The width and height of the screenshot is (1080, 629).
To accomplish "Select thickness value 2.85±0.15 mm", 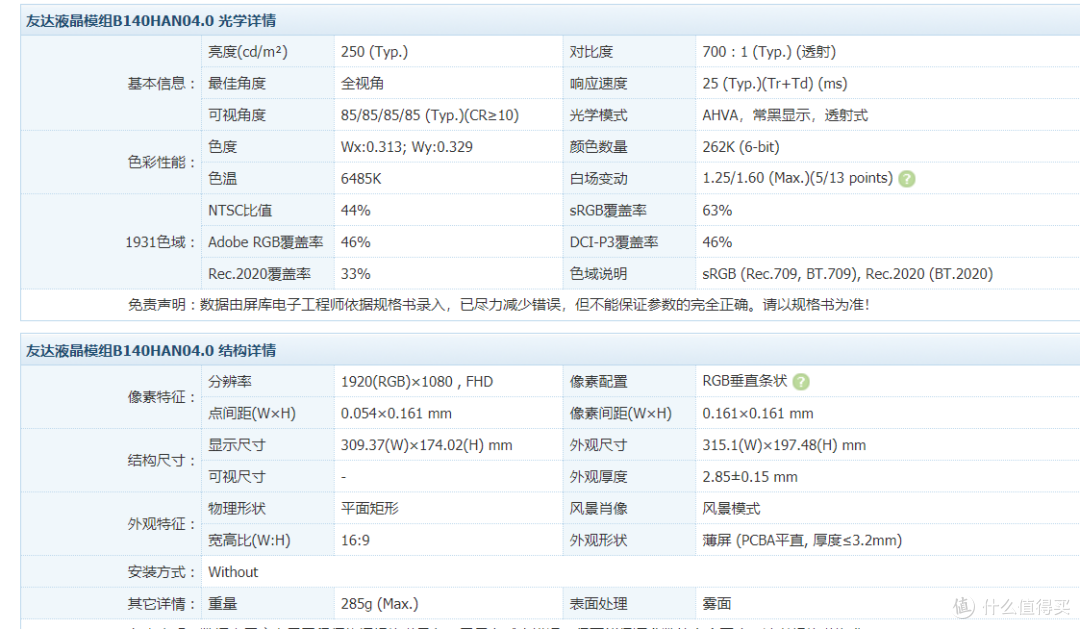I will pyautogui.click(x=750, y=477).
